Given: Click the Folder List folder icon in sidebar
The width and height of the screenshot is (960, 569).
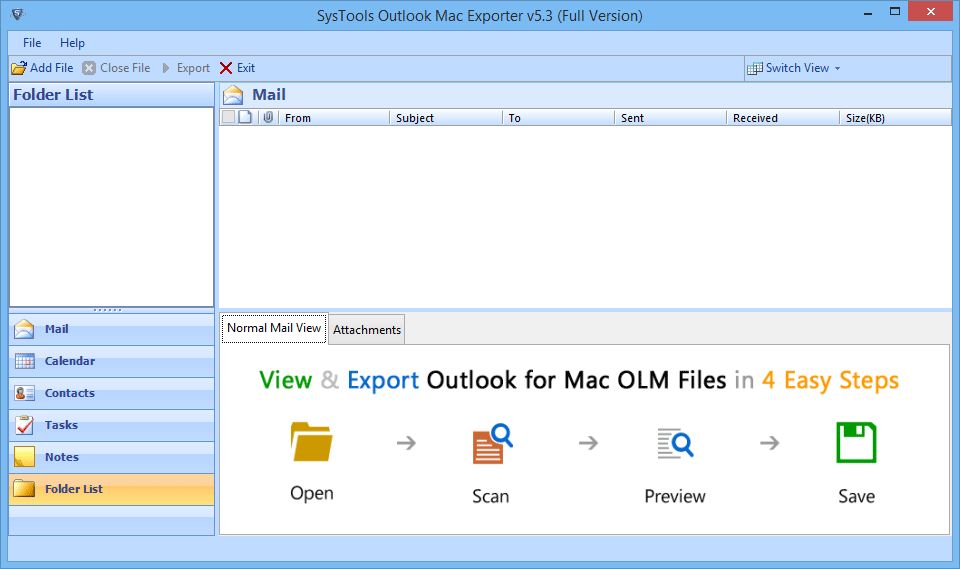Looking at the screenshot, I should (24, 488).
